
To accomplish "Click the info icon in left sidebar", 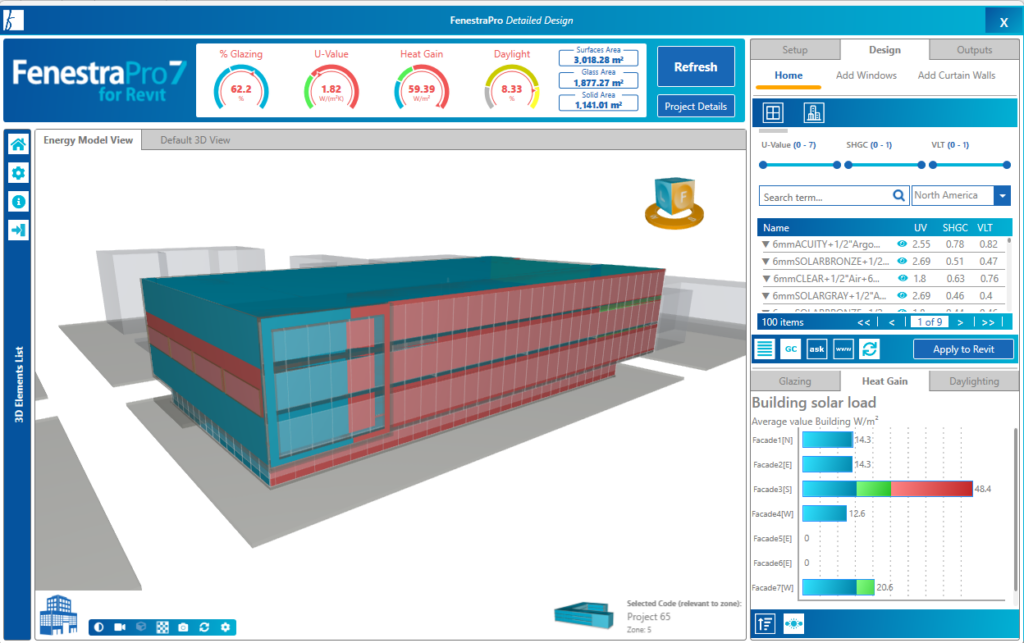I will pos(18,202).
